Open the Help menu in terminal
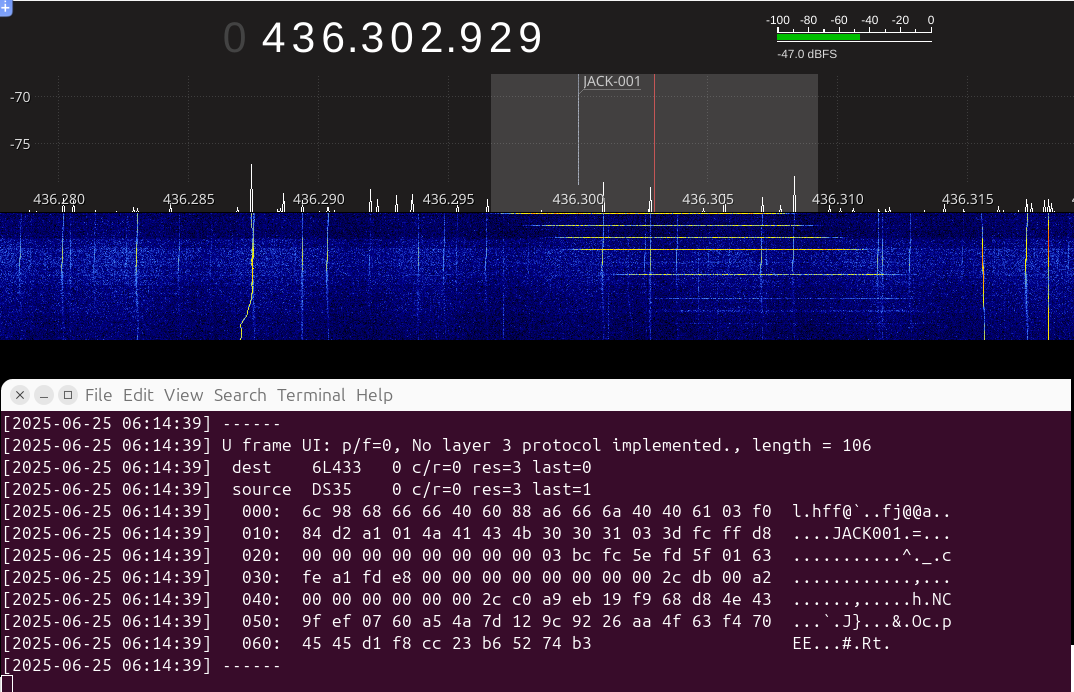The image size is (1074, 692). click(374, 395)
